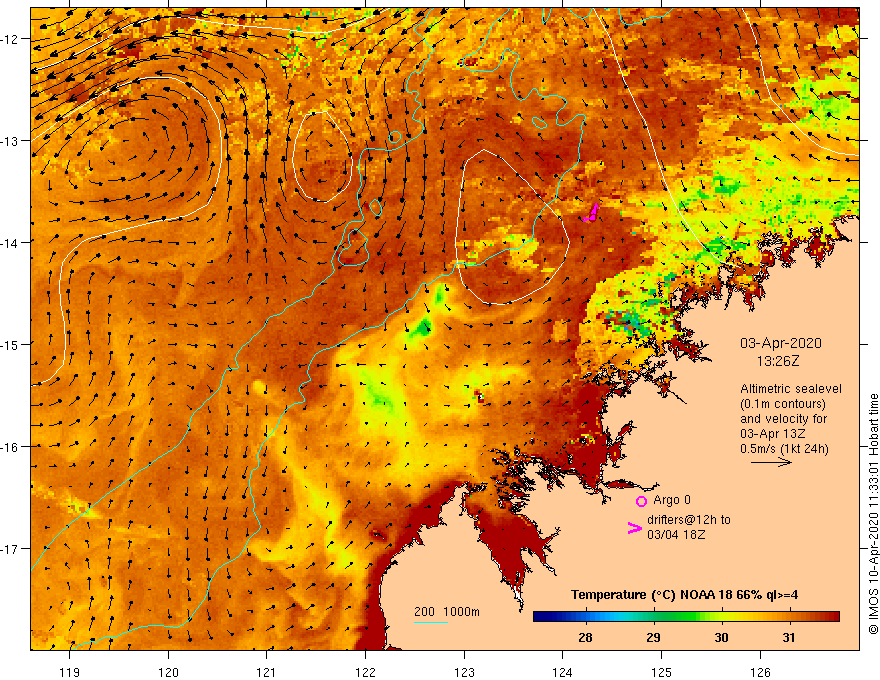Click the longitude 123 axis label
The height and width of the screenshot is (680, 880).
(x=464, y=672)
